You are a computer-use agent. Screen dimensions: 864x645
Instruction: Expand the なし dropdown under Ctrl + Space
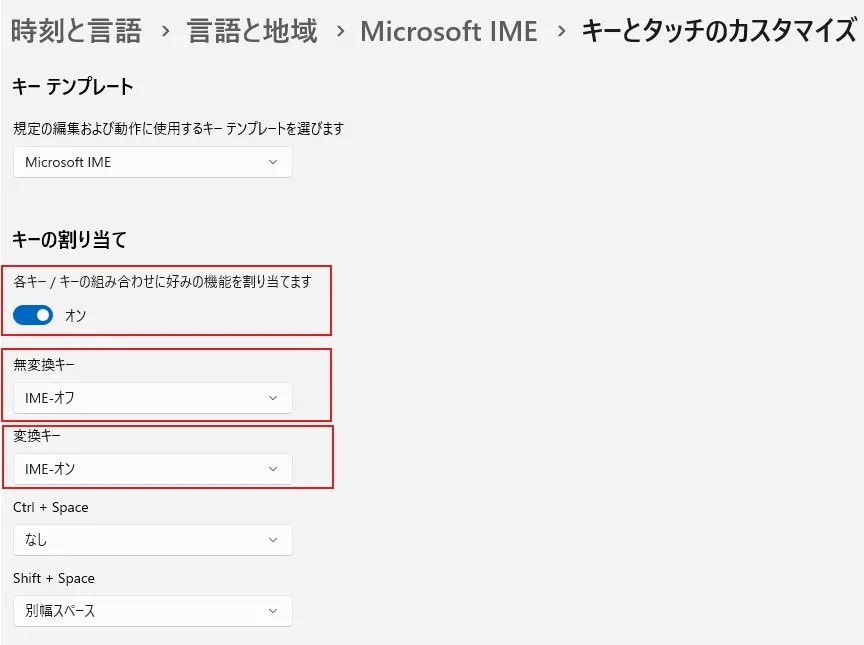152,540
